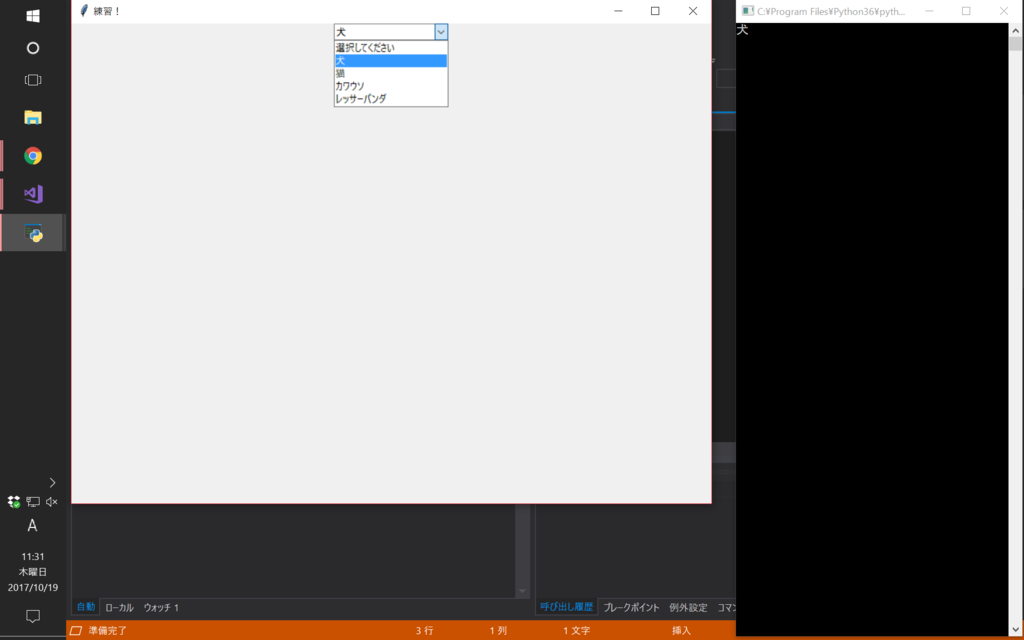Click the 挿入 insert mode indicator
The height and width of the screenshot is (640, 1024).
coord(681,630)
